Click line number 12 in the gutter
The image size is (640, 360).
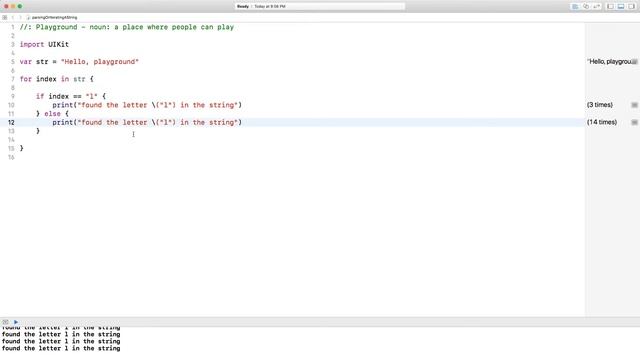[x=11, y=122]
